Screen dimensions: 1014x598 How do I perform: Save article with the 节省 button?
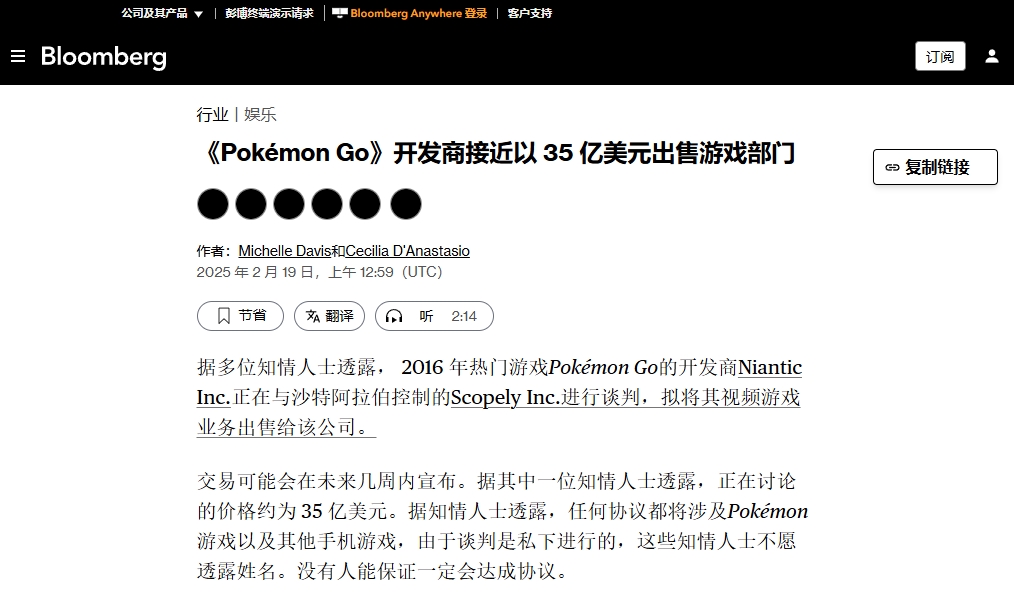240,315
